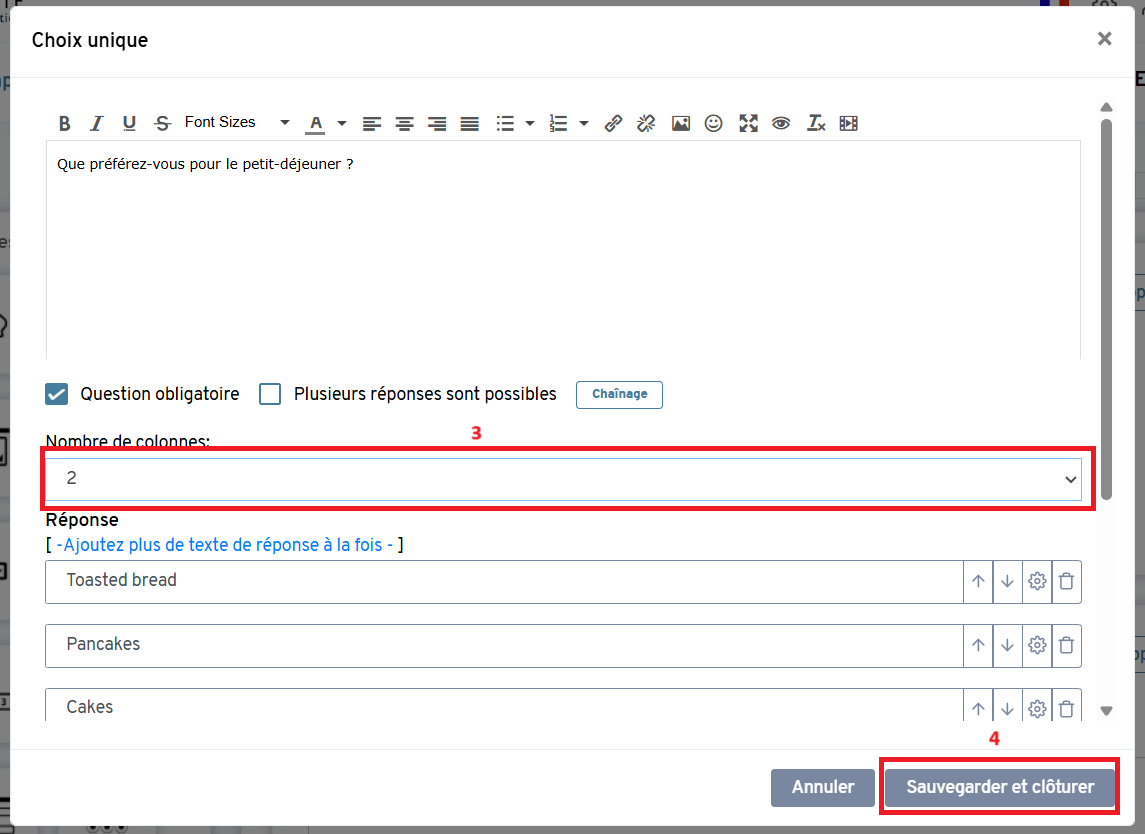
Task: Insert a link via the toolbar
Action: [x=614, y=123]
